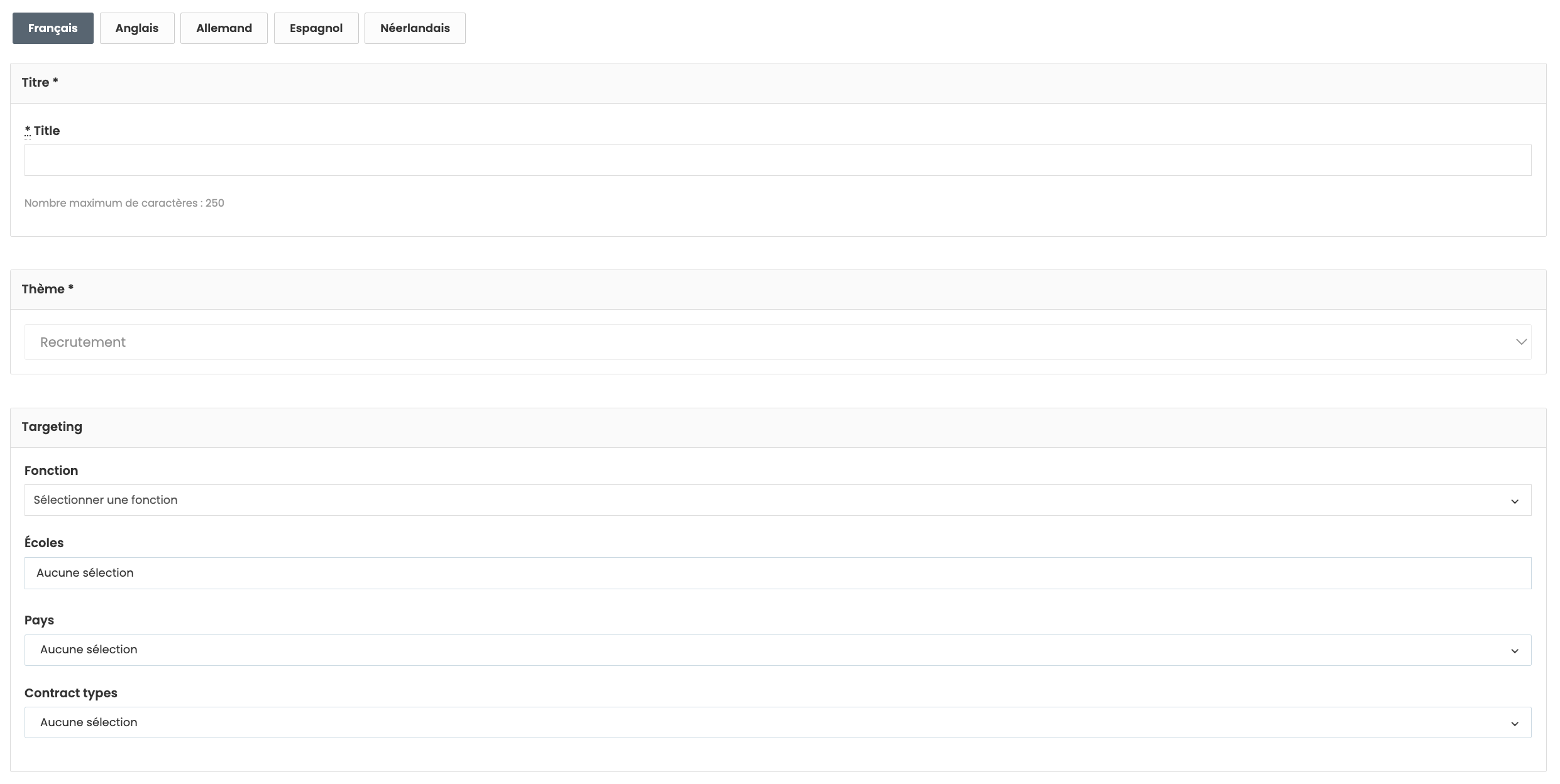Click the Titre section header
Image resolution: width=1560 pixels, height=784 pixels.
pyautogui.click(x=40, y=82)
